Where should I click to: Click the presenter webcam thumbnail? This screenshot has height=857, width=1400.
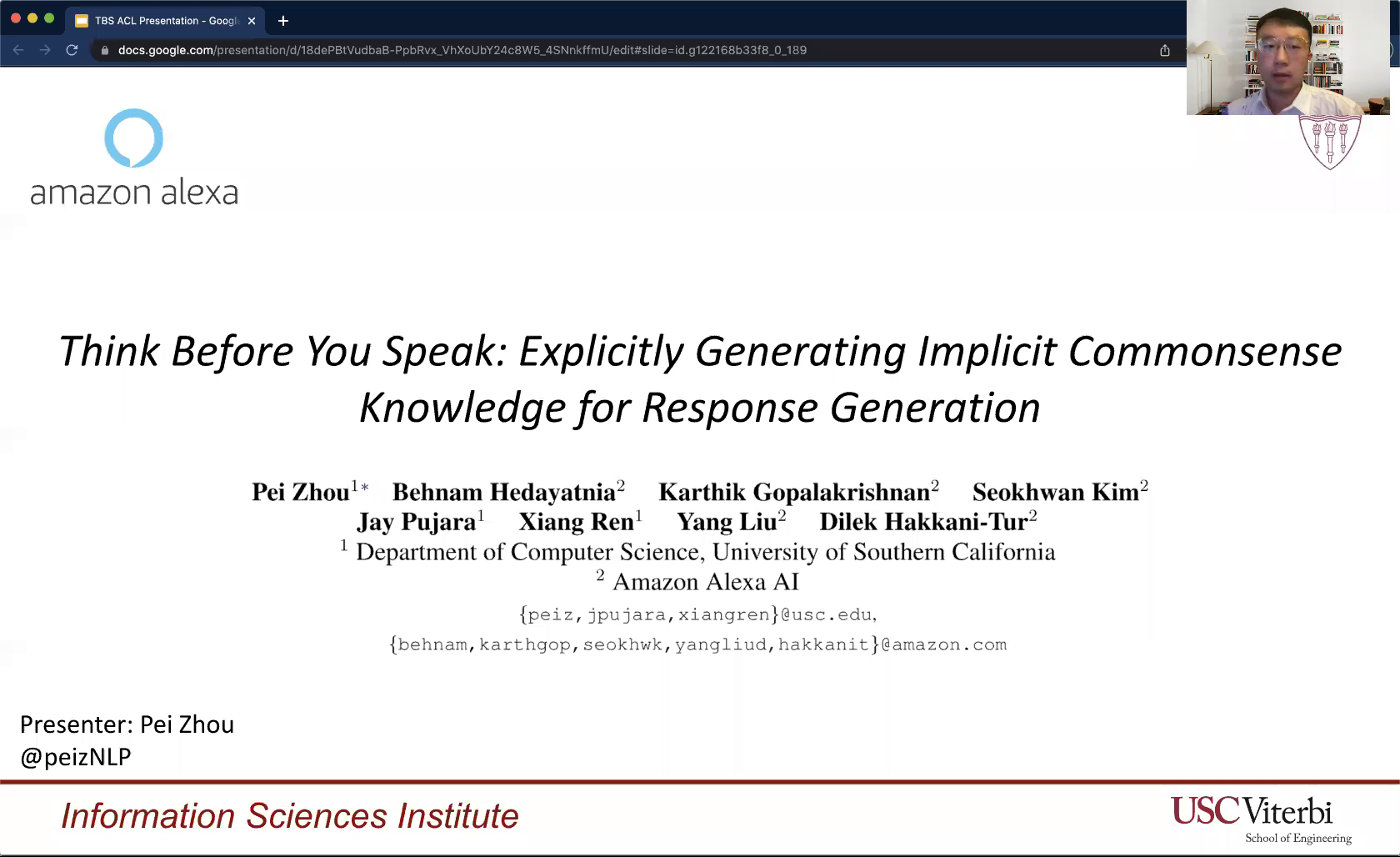pos(1288,58)
